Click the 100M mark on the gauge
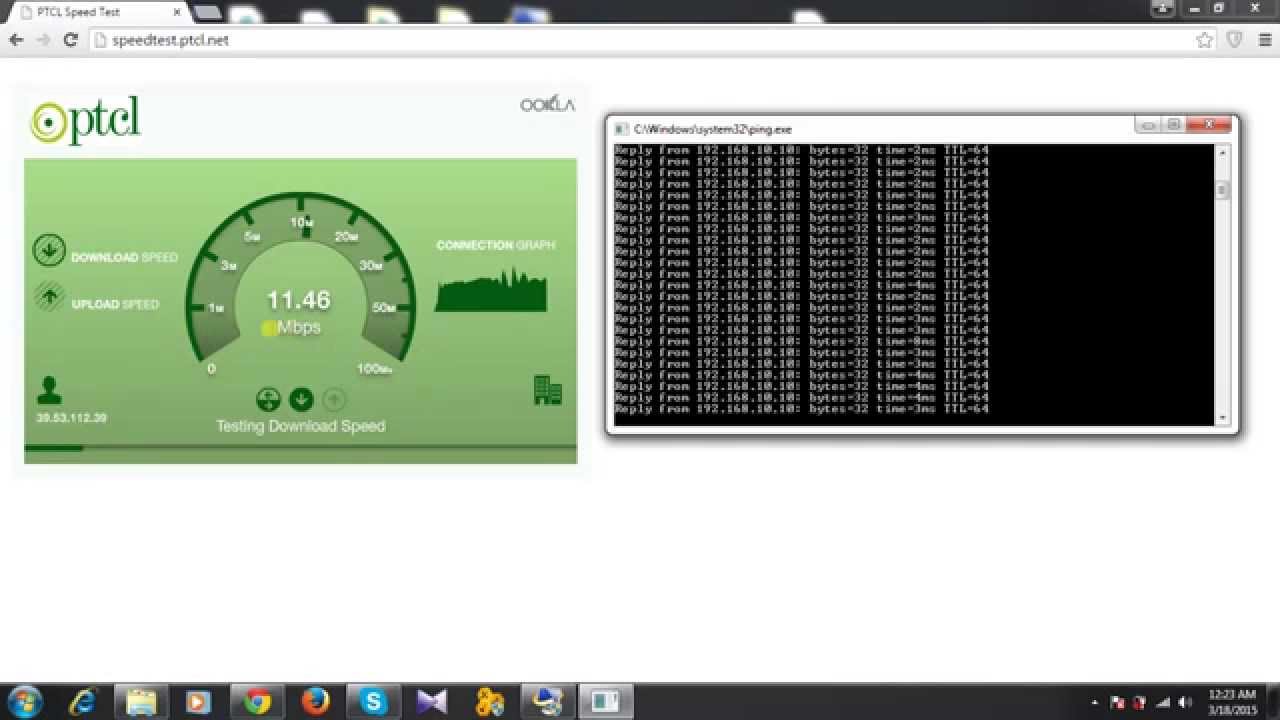The width and height of the screenshot is (1280, 720). [374, 369]
